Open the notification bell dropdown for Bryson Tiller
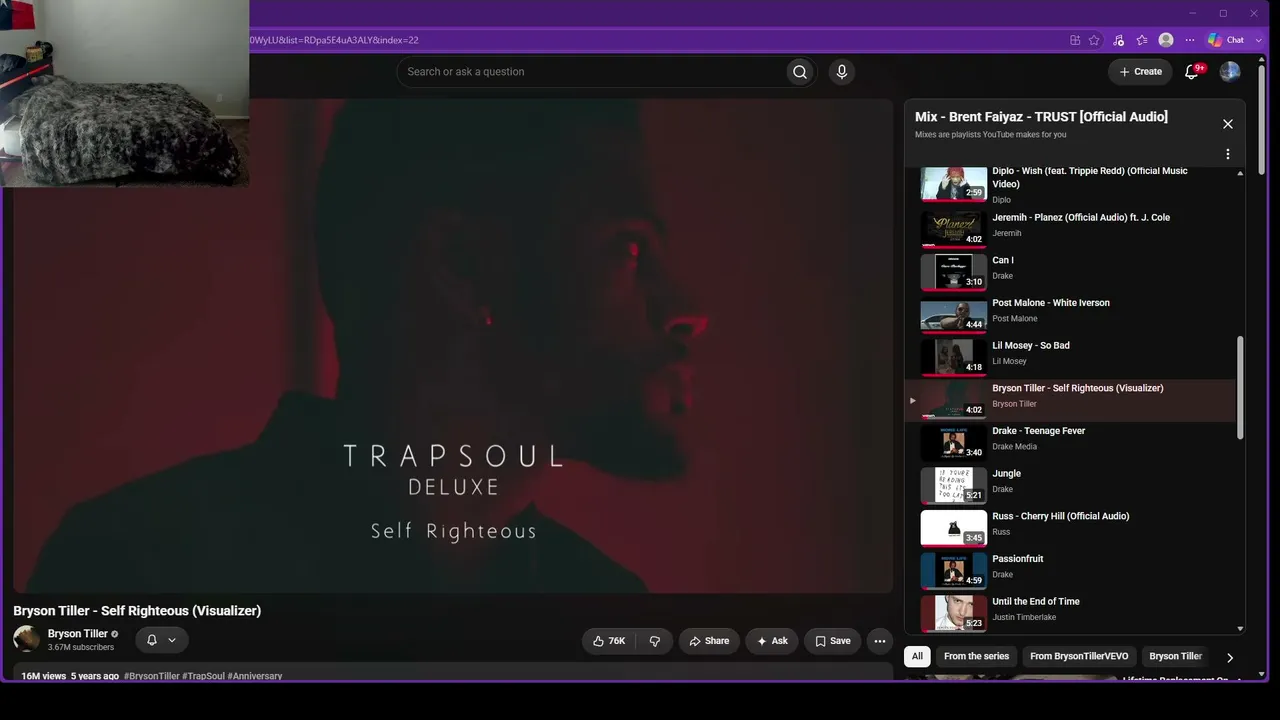 (161, 640)
